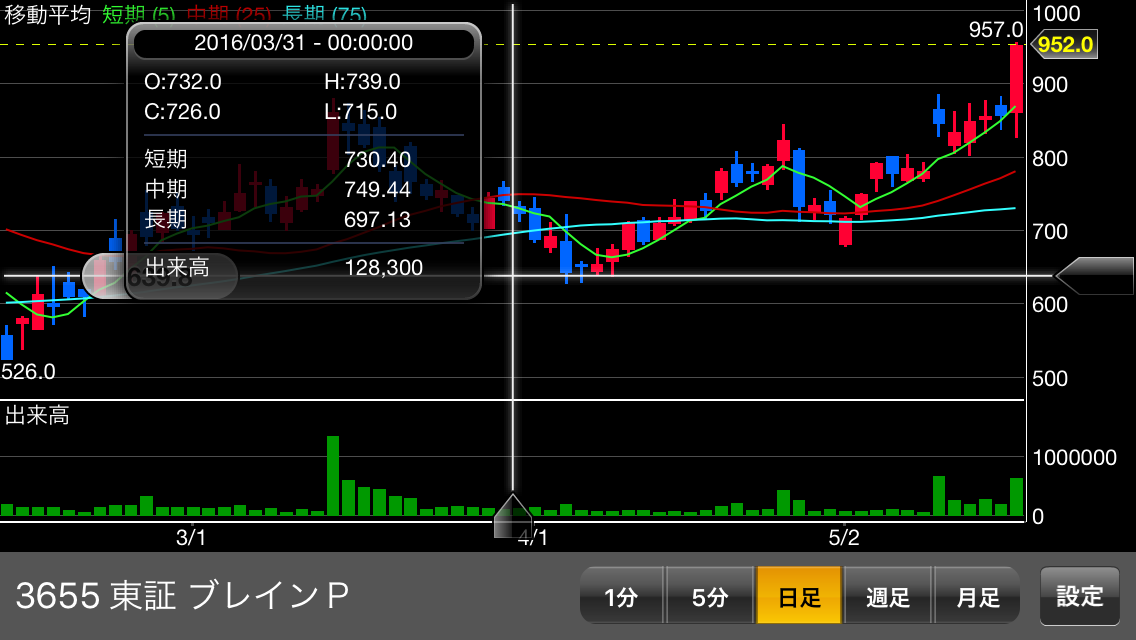Tap the tallest green volume bar

click(333, 476)
